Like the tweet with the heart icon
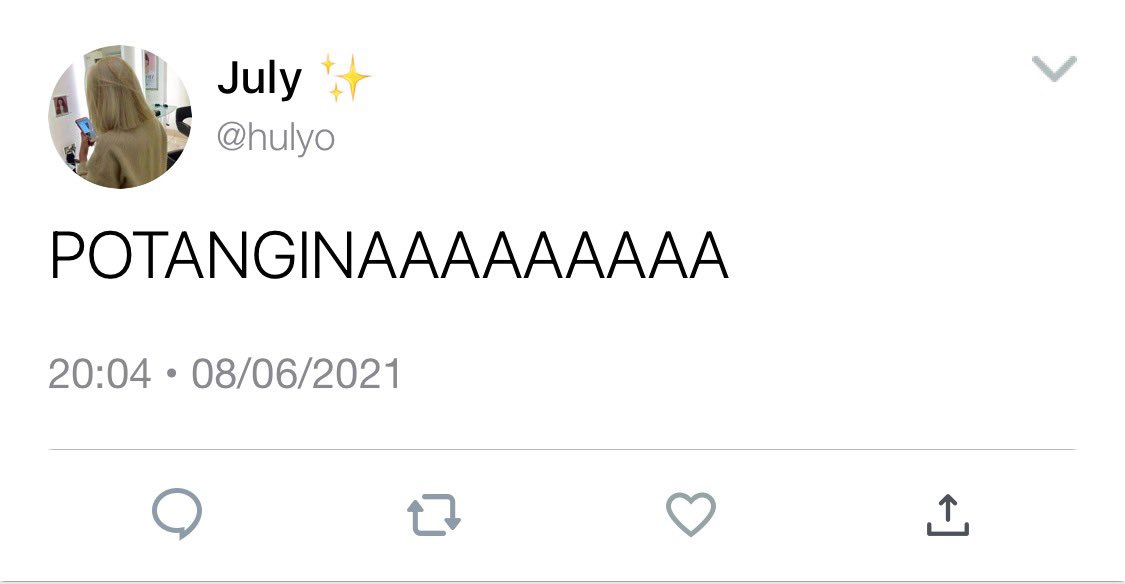 [690, 514]
